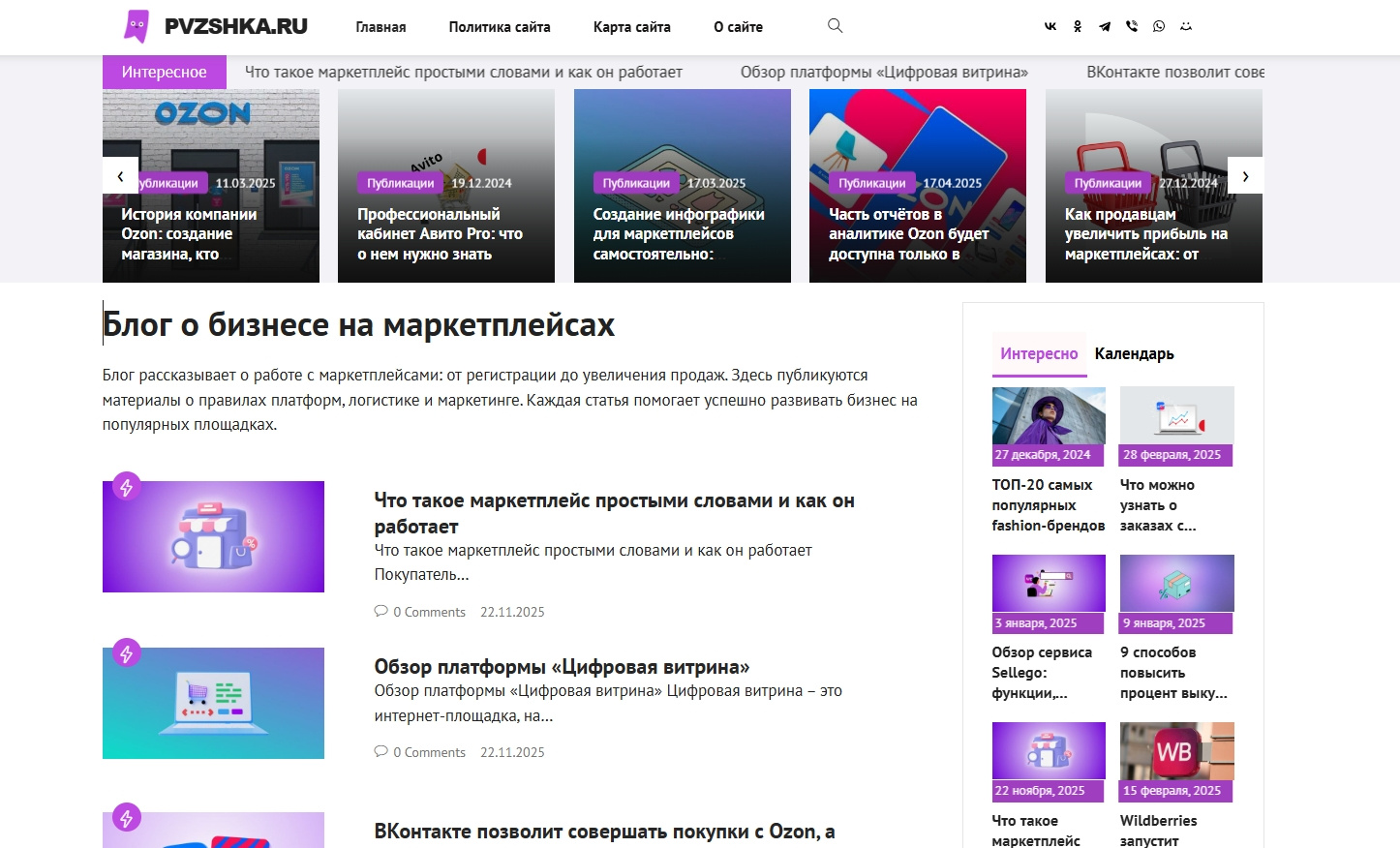Switch to the Интересно sidebar tab

(x=1039, y=353)
